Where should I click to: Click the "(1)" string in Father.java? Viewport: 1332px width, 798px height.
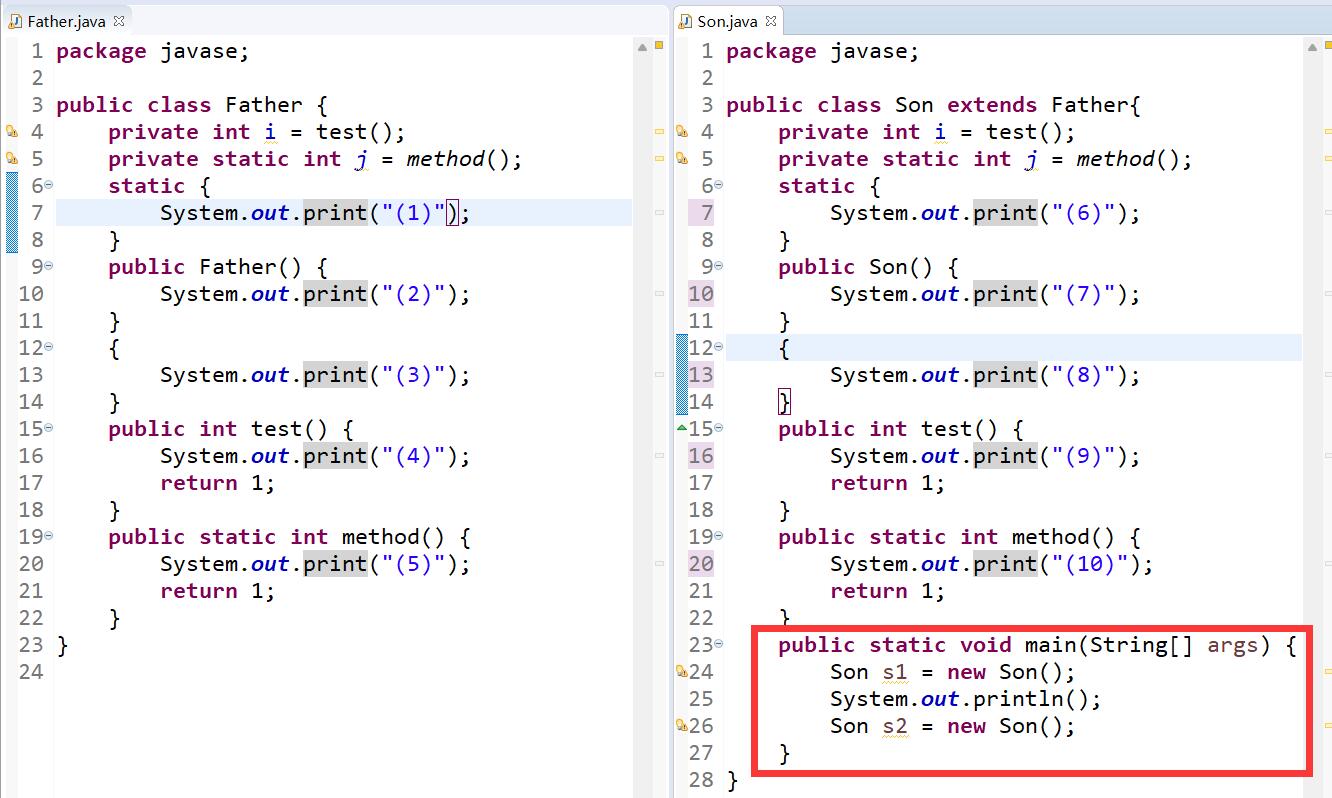click(x=413, y=213)
